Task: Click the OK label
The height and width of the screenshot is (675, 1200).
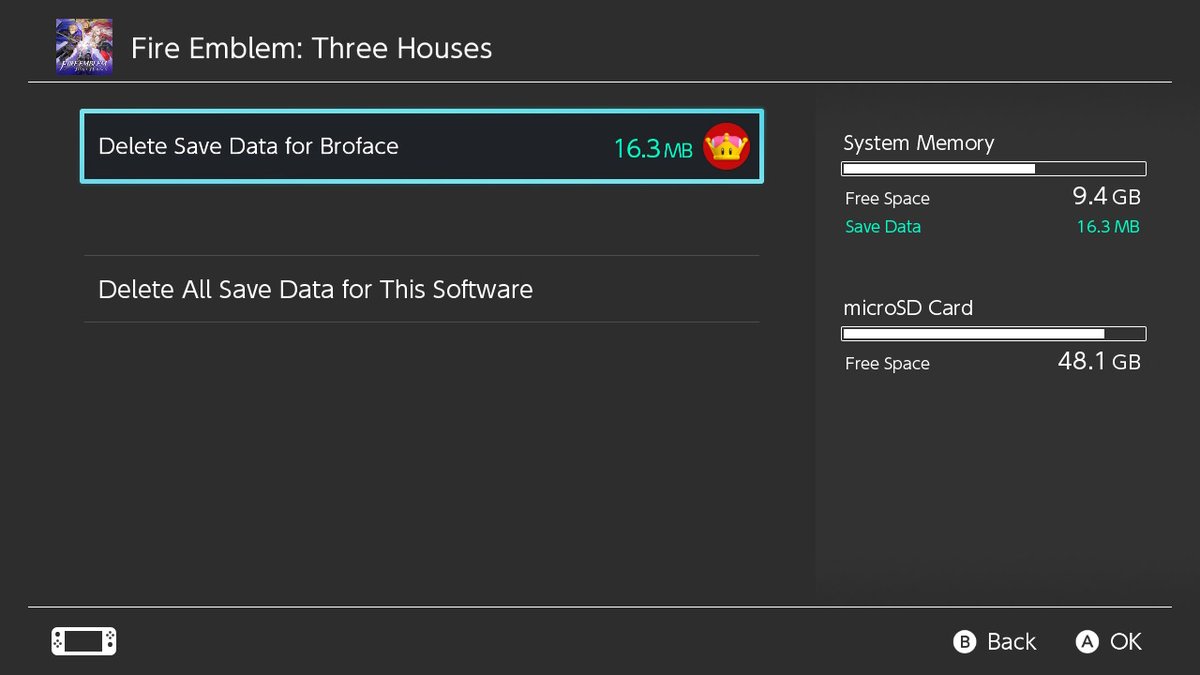Action: pyautogui.click(x=1126, y=642)
